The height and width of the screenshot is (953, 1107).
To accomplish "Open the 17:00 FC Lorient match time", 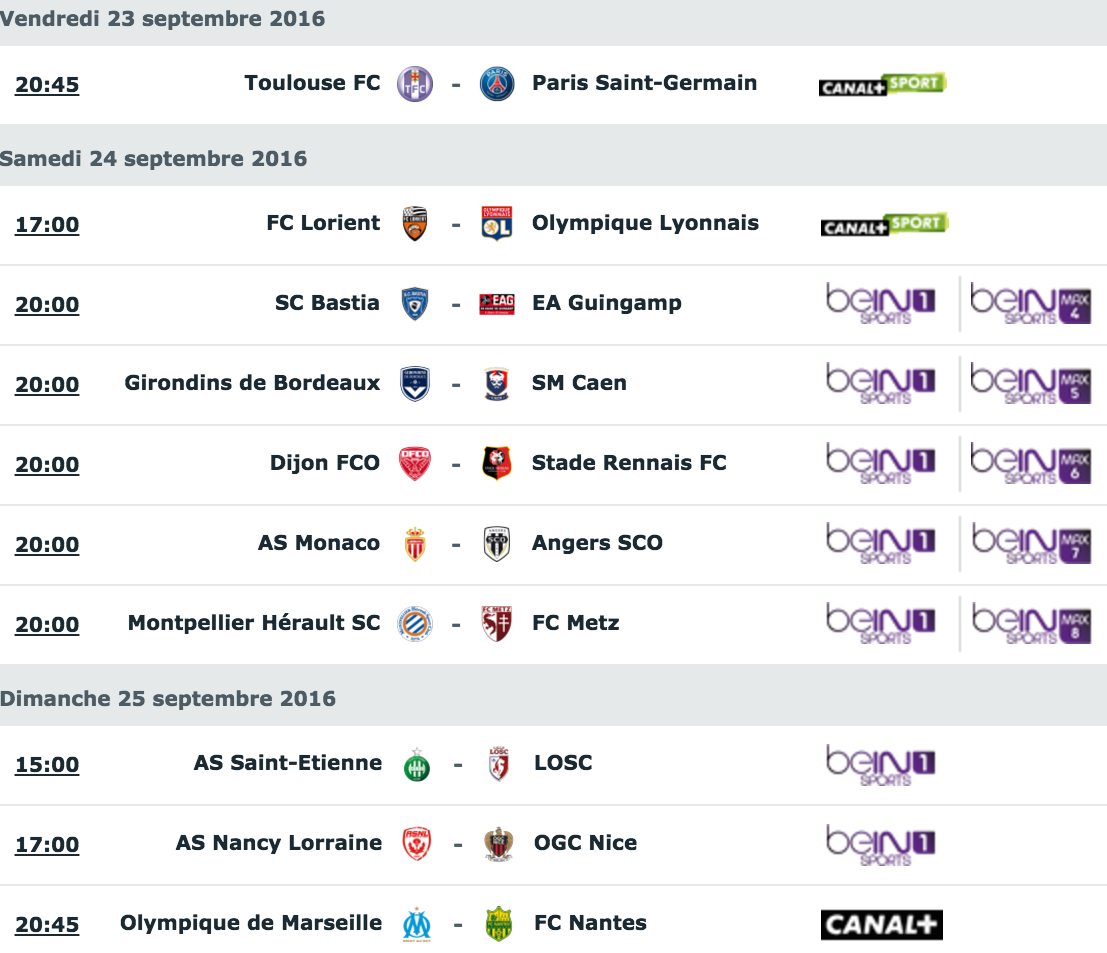I will point(47,224).
